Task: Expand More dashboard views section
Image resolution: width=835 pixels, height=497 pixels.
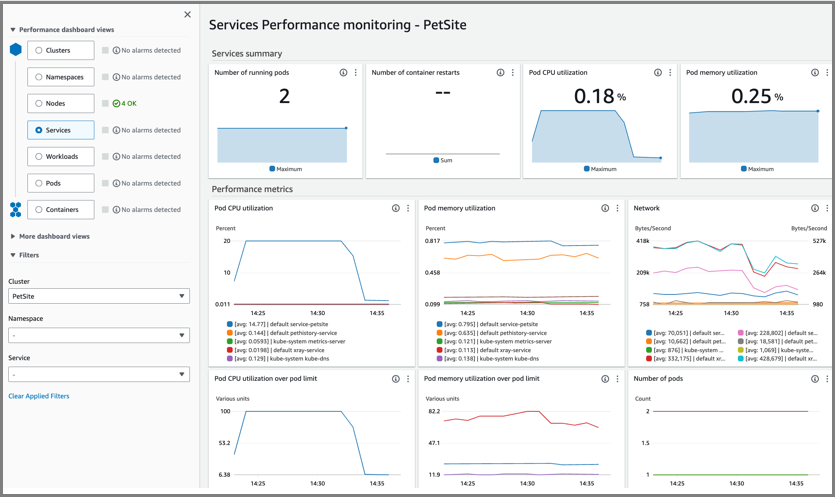Action: [13, 236]
